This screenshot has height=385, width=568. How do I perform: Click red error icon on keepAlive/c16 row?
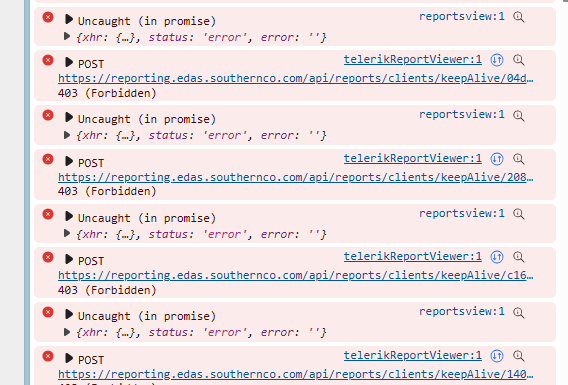(x=48, y=257)
